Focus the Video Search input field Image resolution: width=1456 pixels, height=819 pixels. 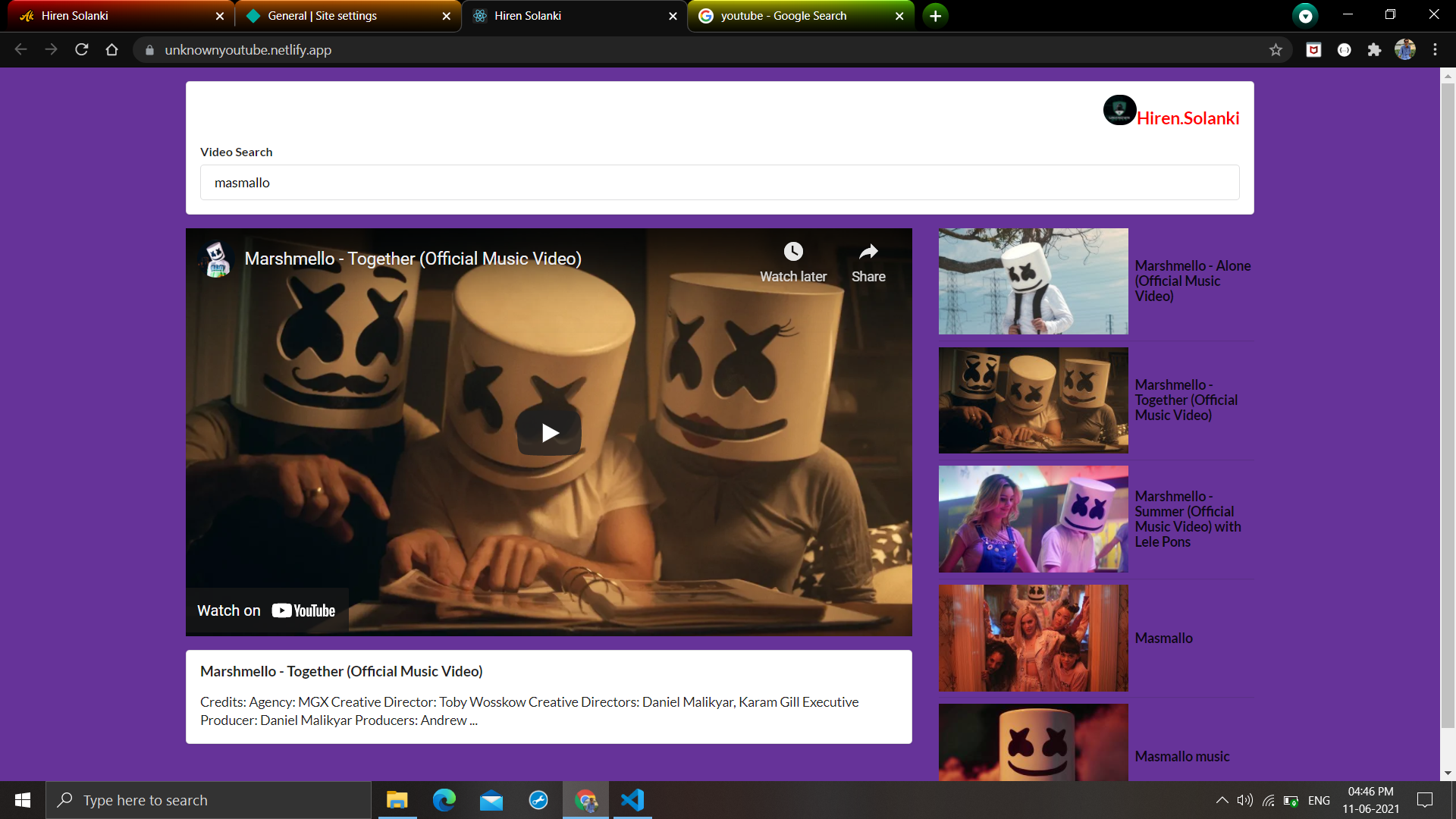point(720,183)
